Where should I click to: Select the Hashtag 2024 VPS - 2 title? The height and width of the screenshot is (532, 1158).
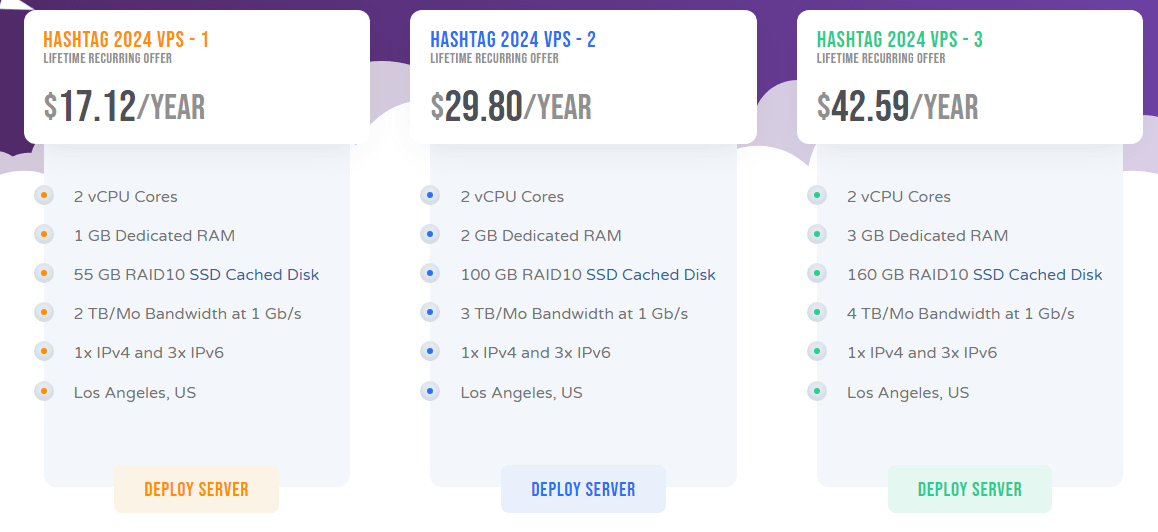513,40
